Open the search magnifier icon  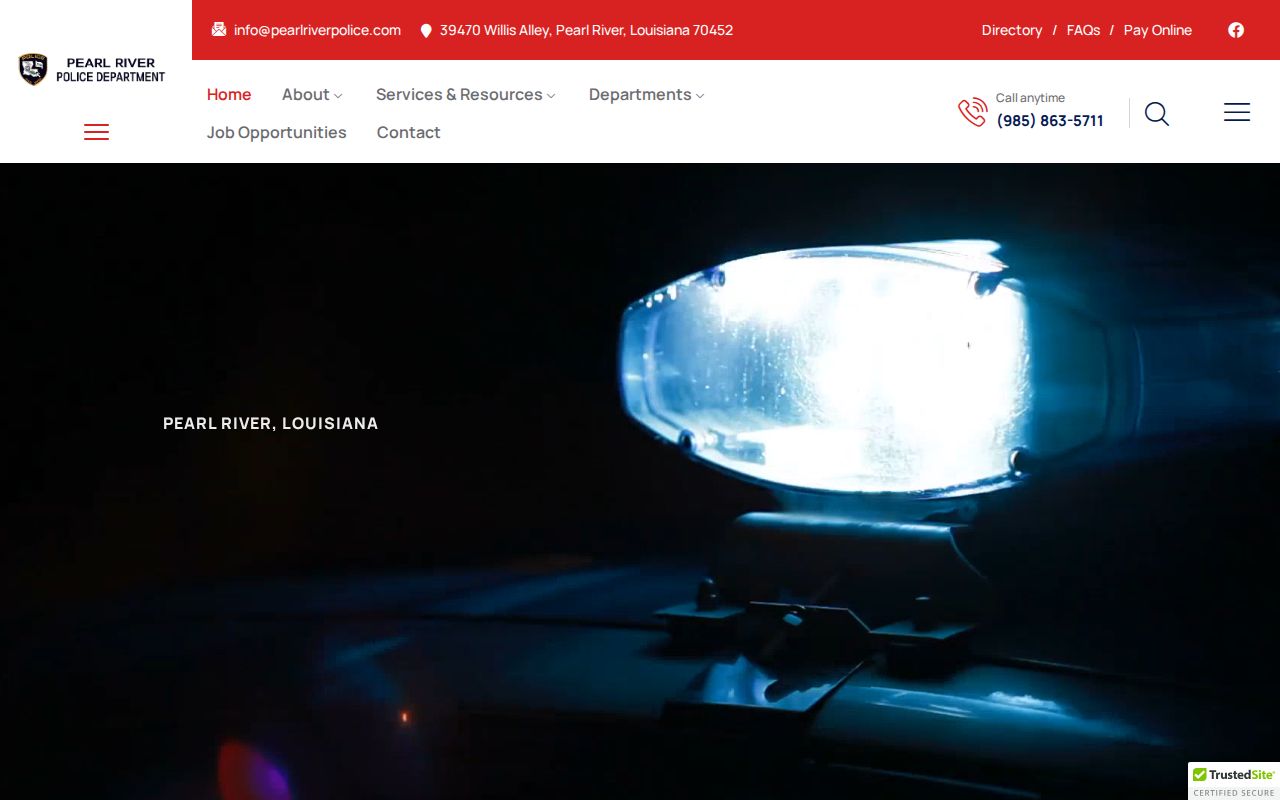[x=1157, y=113]
